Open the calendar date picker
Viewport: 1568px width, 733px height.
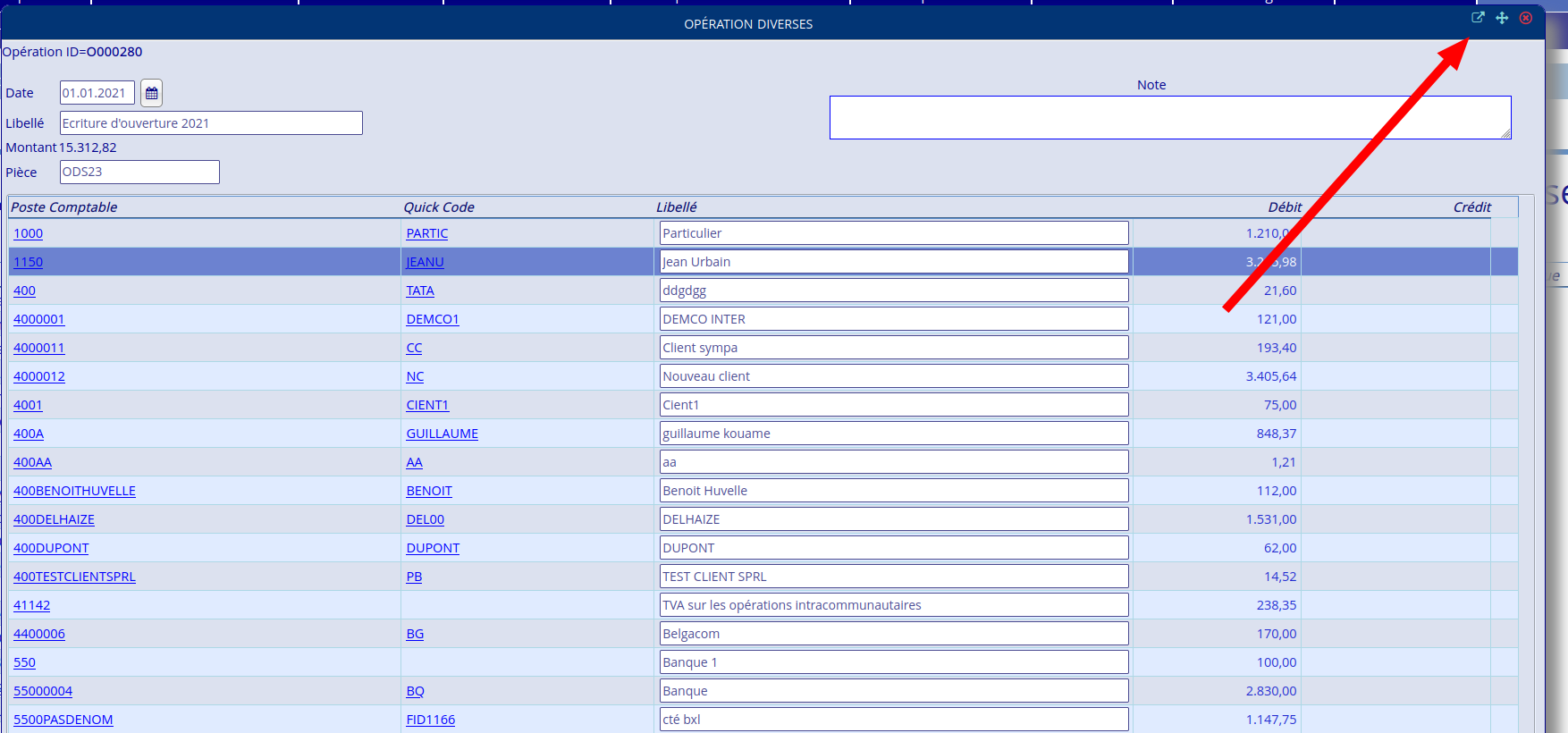151,93
